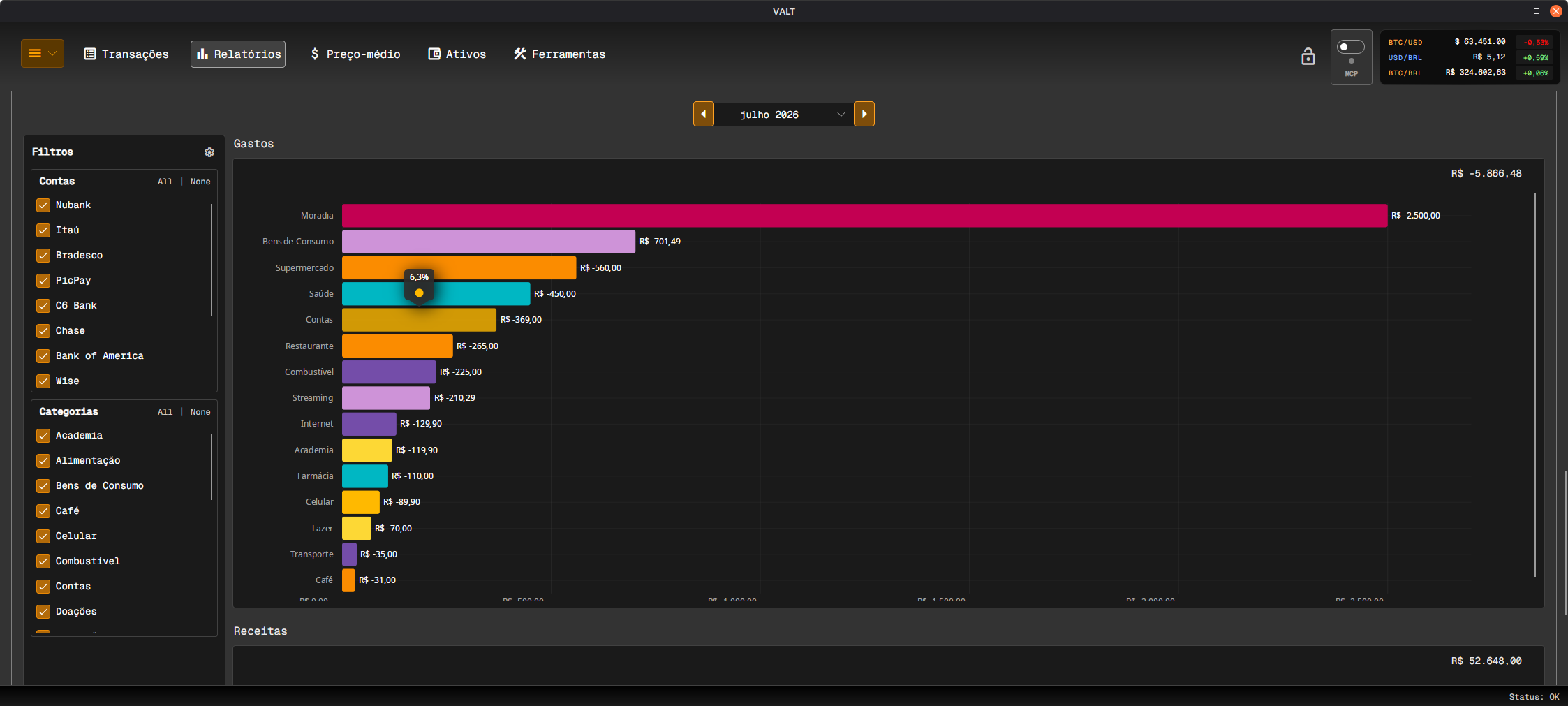Go to previous month arrow
The image size is (1568, 706).
point(704,114)
